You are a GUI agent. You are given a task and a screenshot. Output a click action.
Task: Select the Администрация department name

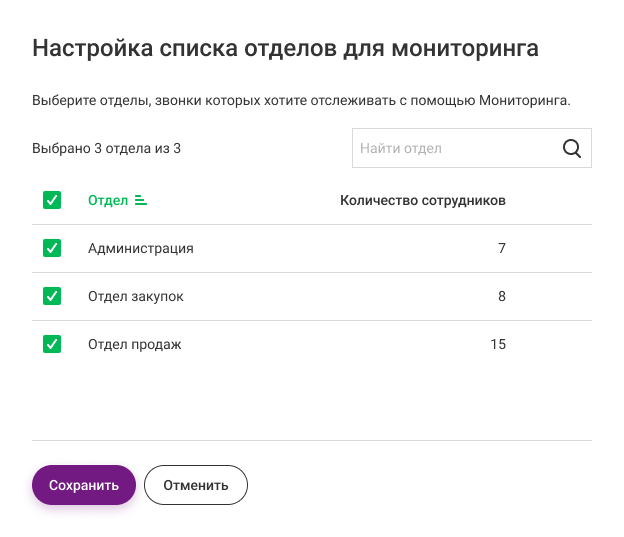[140, 248]
